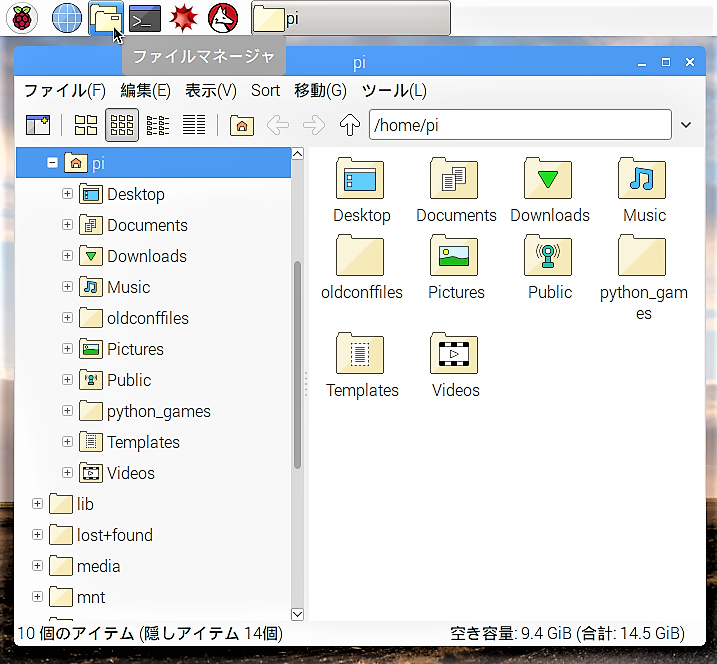
Task: Expand the Documents tree node
Action: point(67,225)
